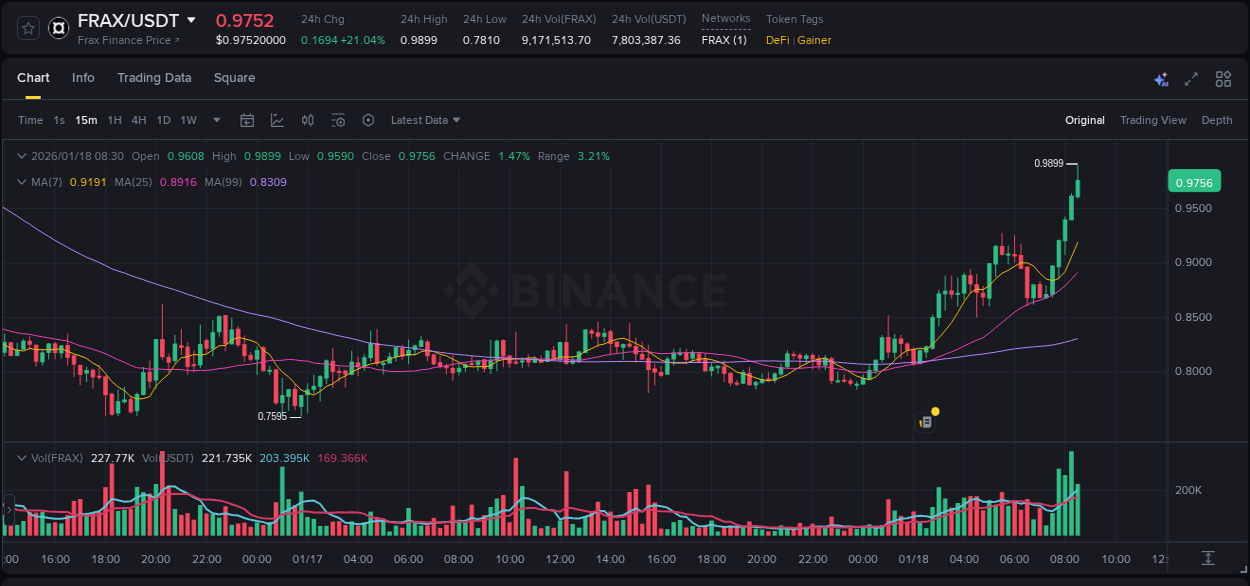The height and width of the screenshot is (586, 1250).
Task: Visit the Frax Finance Price link
Action: coord(124,40)
